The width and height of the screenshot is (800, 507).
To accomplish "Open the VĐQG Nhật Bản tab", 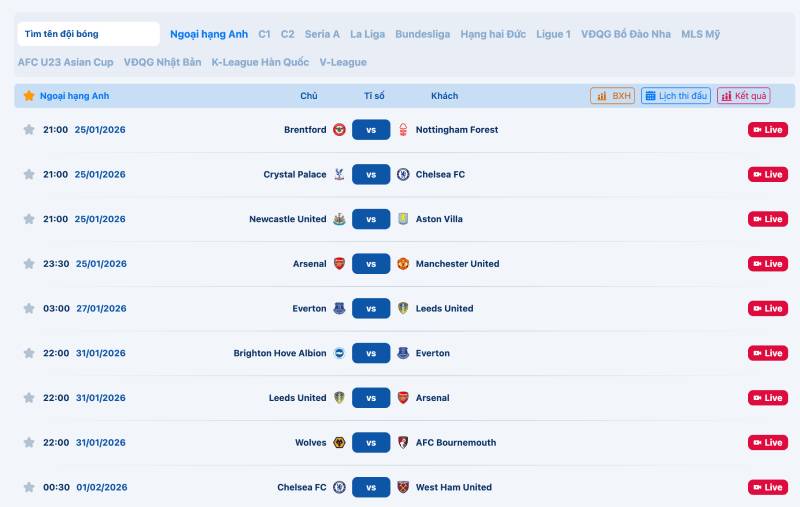I will point(162,62).
